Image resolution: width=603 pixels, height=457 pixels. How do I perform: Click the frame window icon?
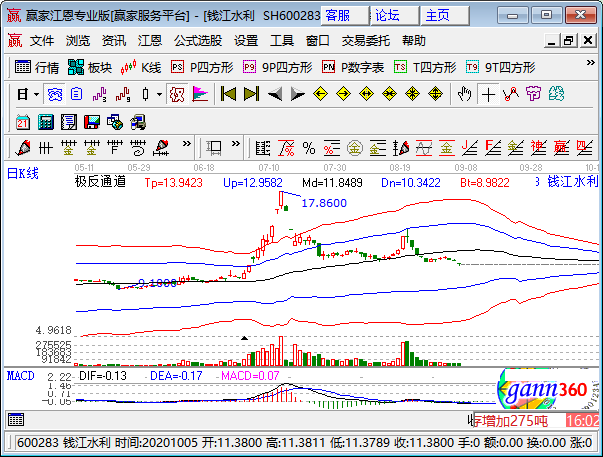[x=214, y=148]
